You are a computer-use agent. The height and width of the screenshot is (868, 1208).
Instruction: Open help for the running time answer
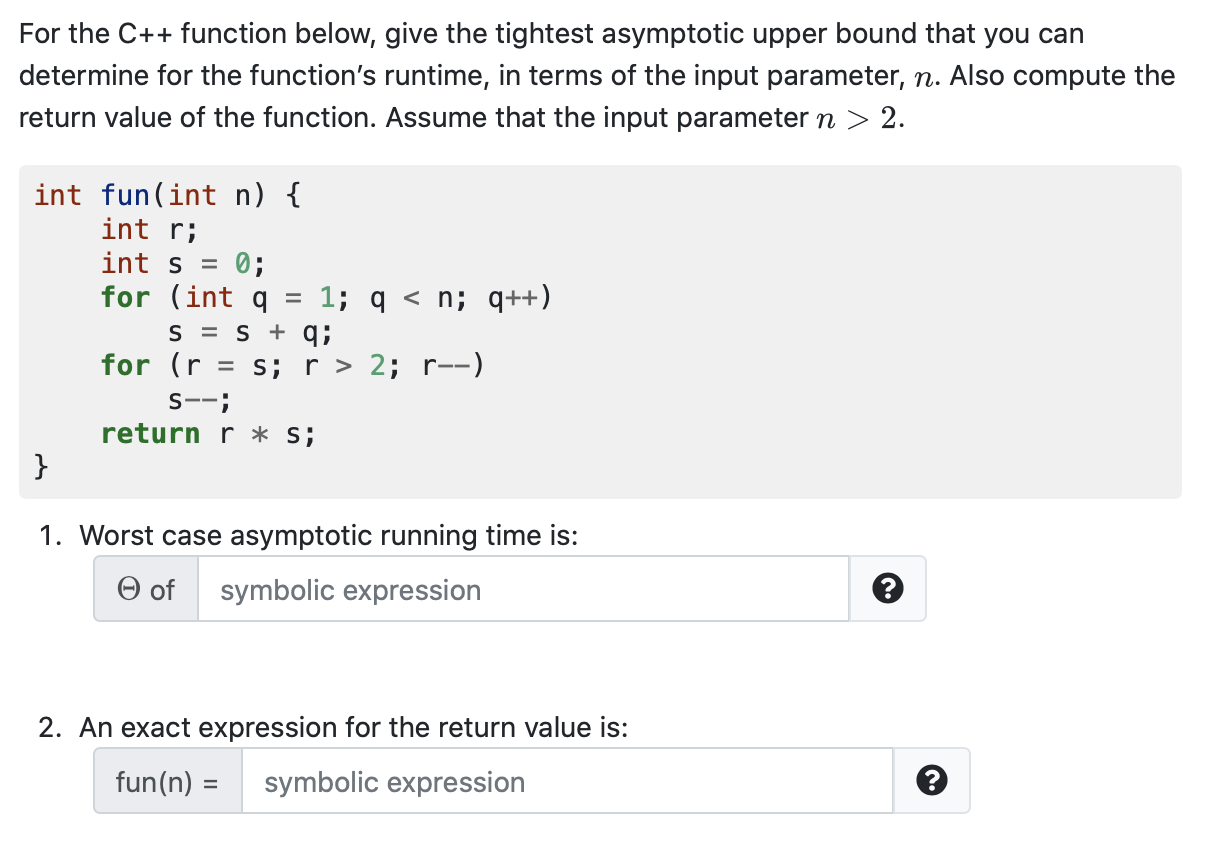pos(887,590)
